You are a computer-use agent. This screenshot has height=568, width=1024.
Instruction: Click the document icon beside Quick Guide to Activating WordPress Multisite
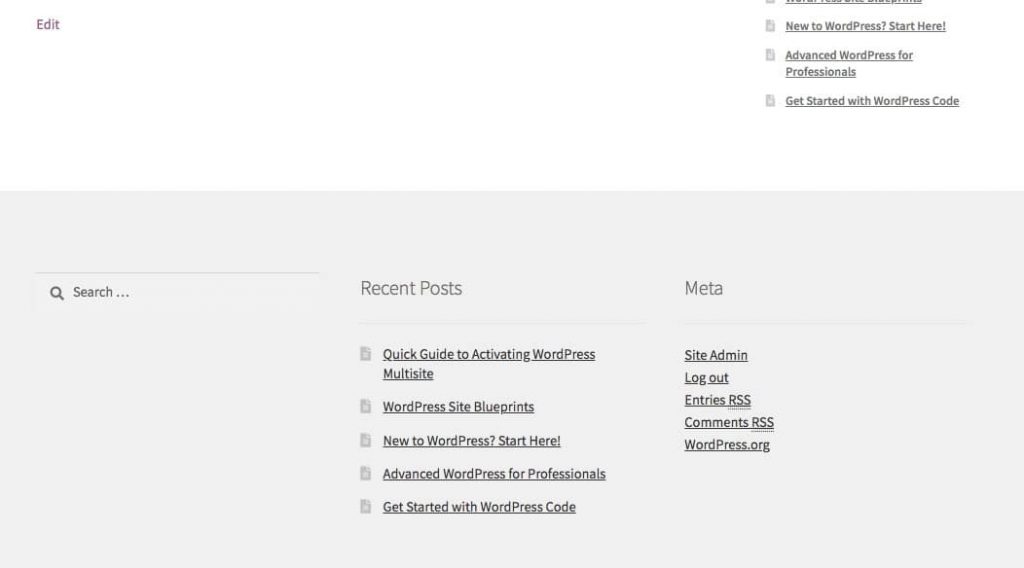pyautogui.click(x=366, y=354)
